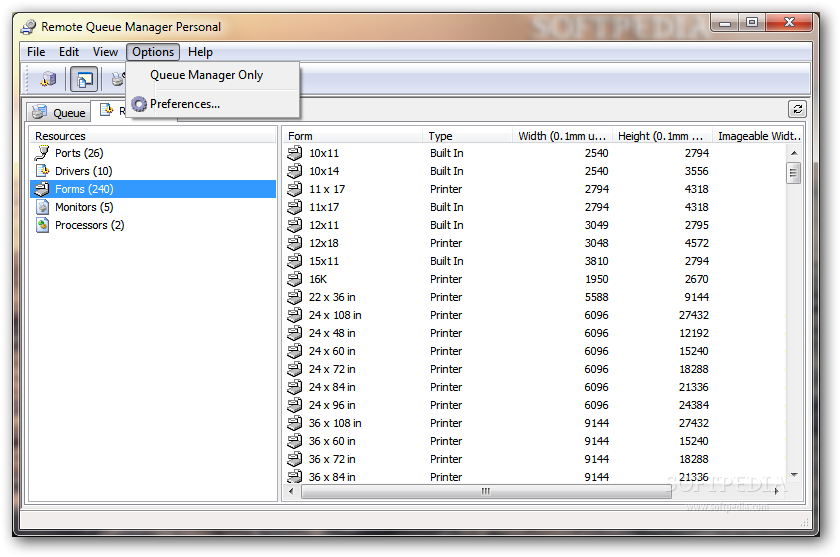Click the horizontal scrollbar right arrow

[x=776, y=491]
